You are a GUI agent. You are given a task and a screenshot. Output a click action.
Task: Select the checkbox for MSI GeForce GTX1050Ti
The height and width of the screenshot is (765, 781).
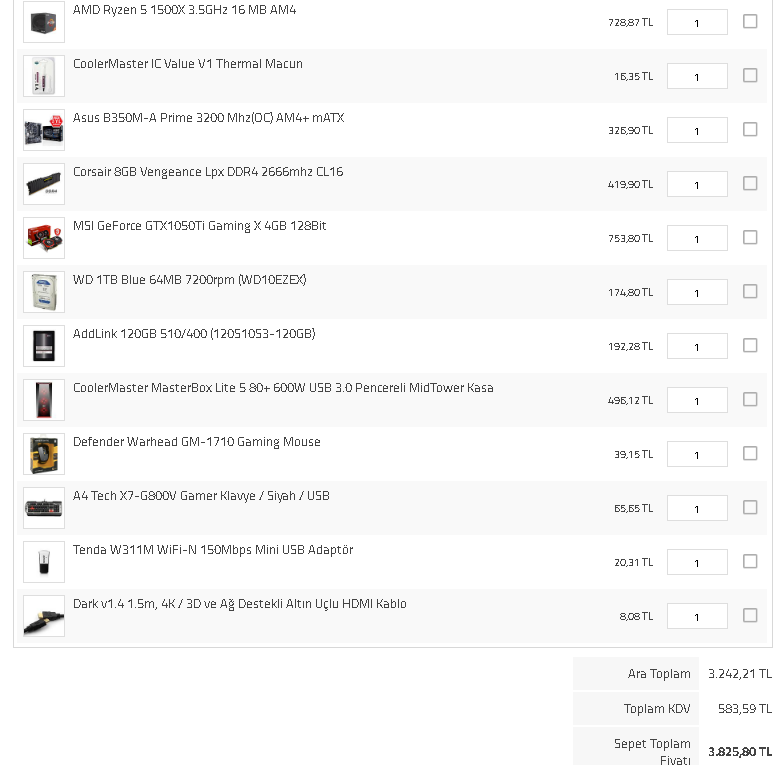coord(750,237)
